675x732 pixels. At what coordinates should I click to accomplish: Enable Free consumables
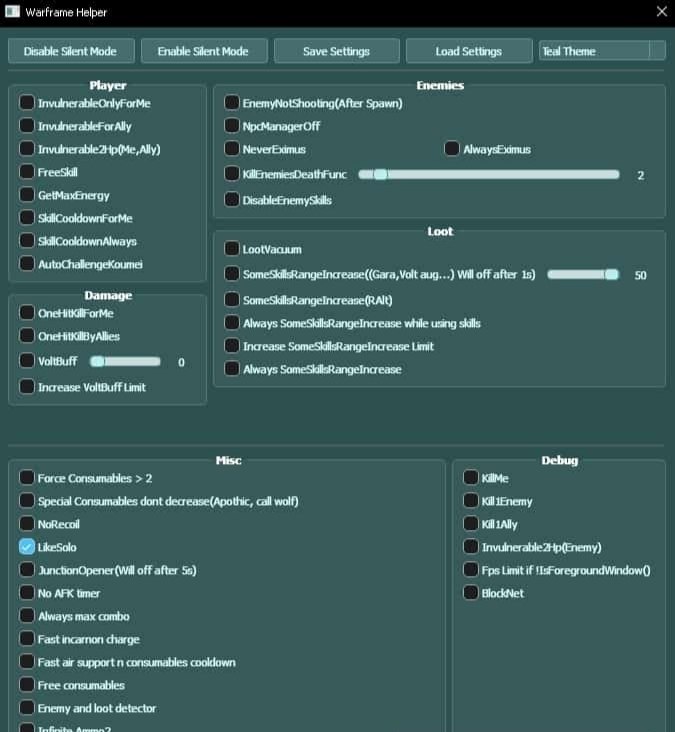pyautogui.click(x=27, y=685)
